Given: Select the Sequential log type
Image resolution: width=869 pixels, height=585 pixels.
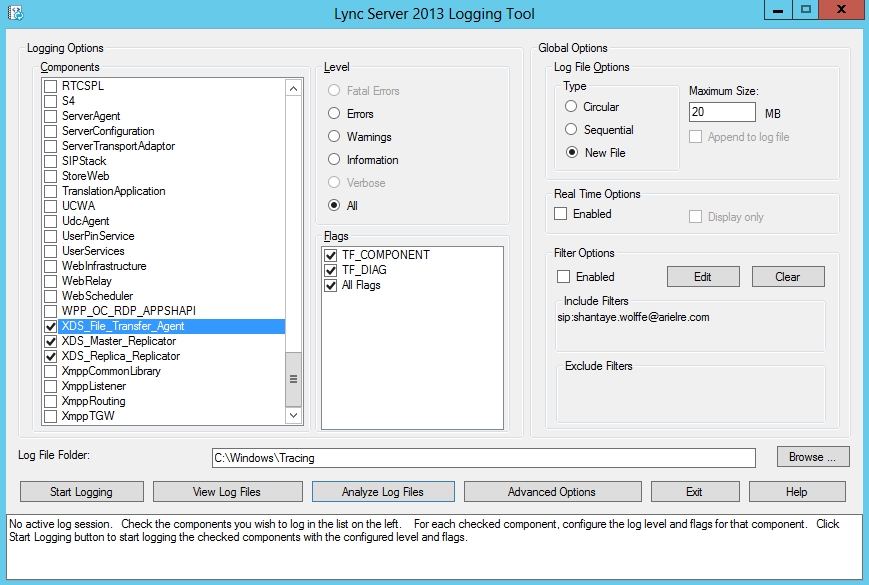Looking at the screenshot, I should coord(571,129).
